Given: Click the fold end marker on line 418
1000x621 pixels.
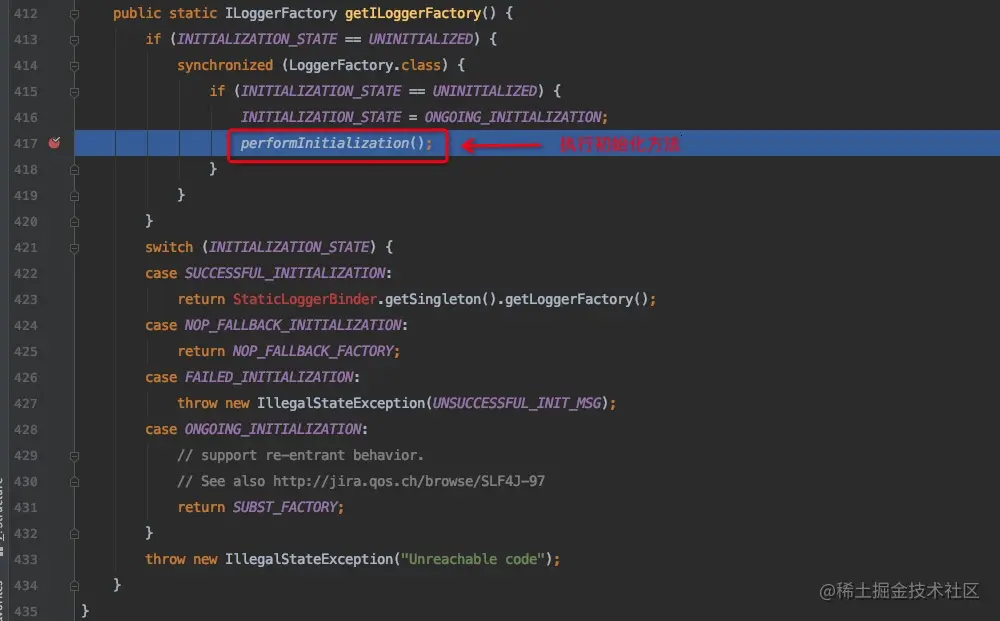Looking at the screenshot, I should point(75,170).
